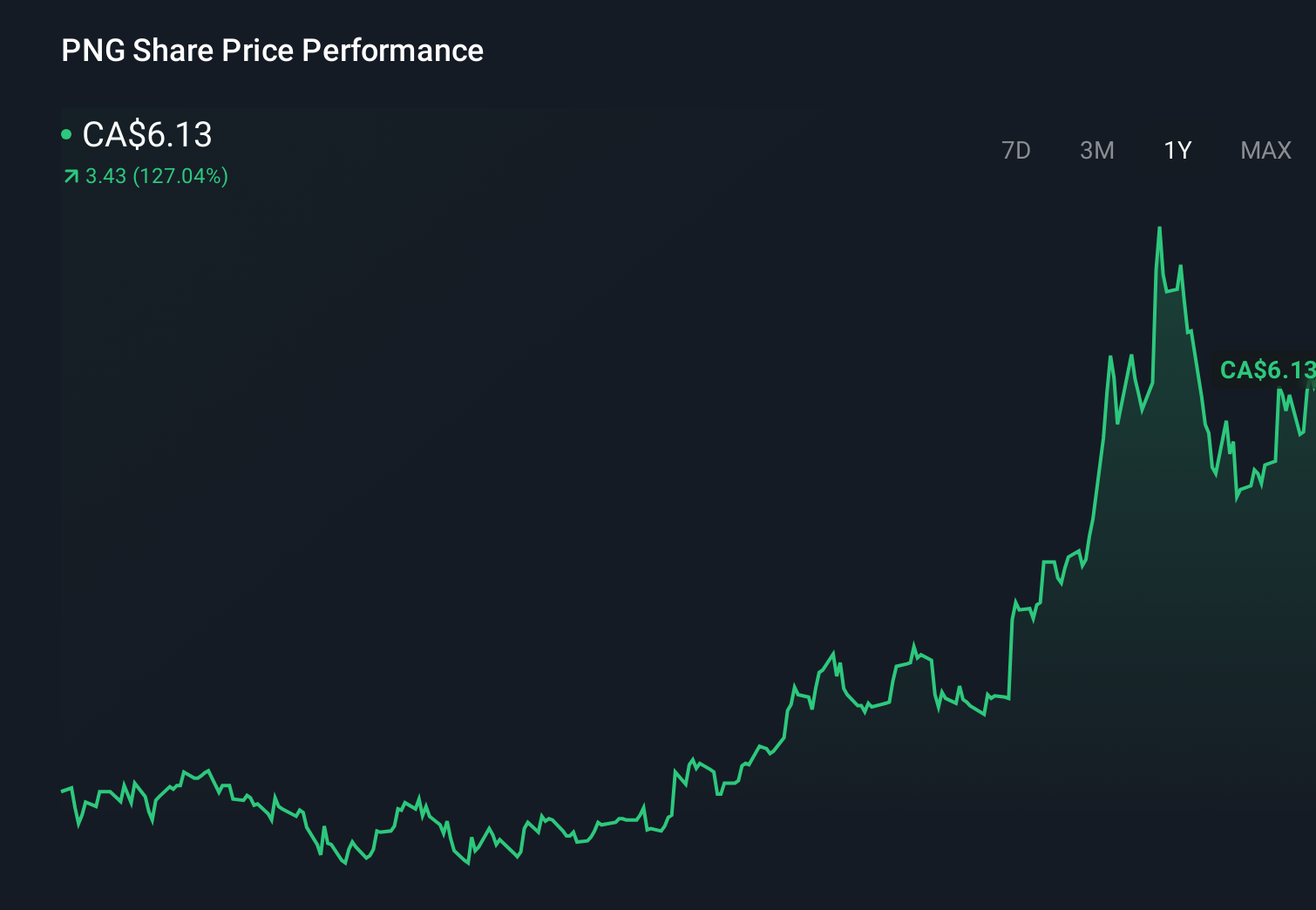Click the highest peak of the chart
The height and width of the screenshot is (910, 1316).
tap(1160, 227)
